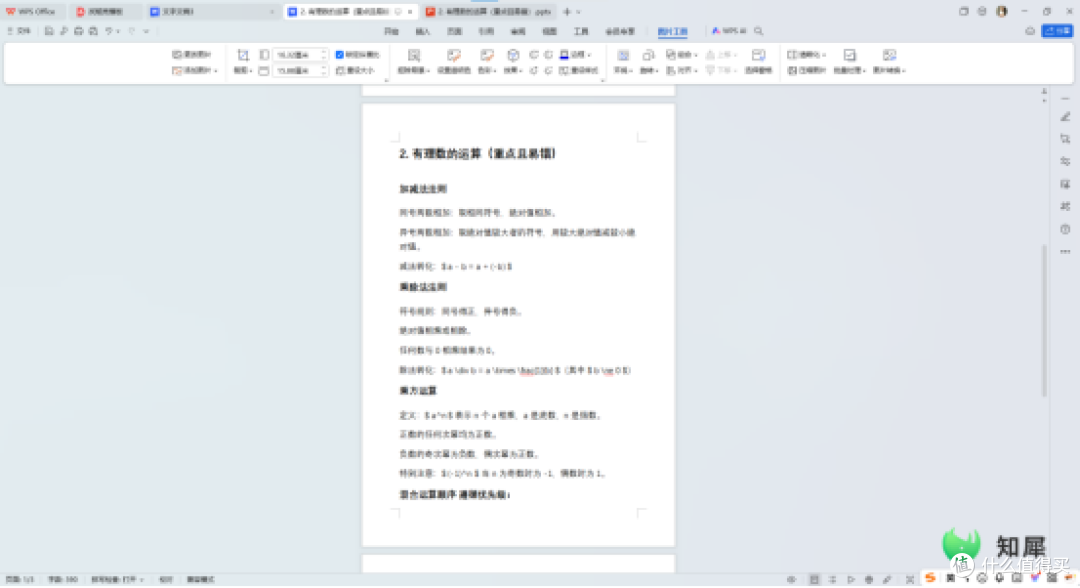Open the Remove Background (抠除背景) tool

[x=414, y=61]
